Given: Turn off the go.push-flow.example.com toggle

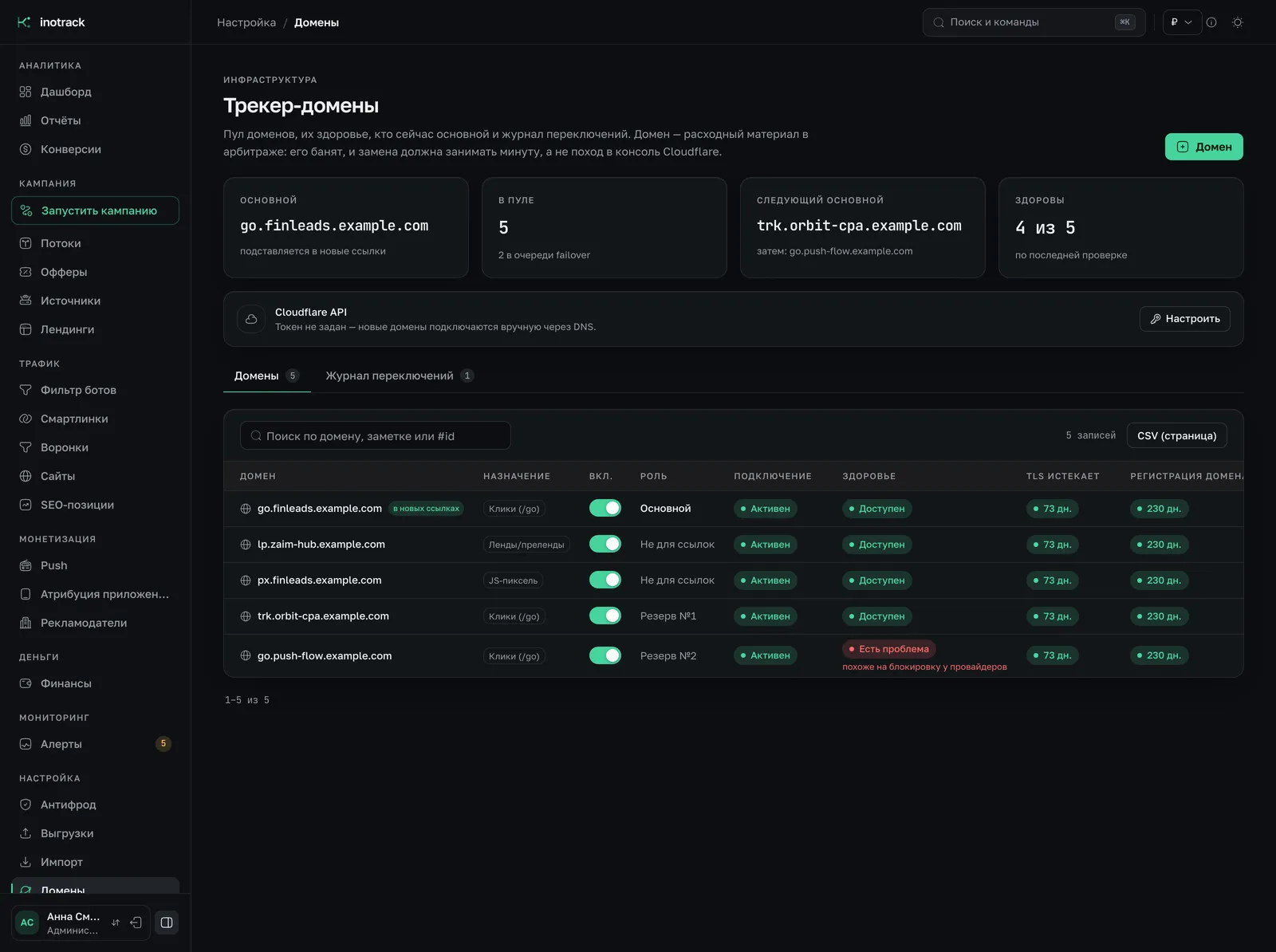Looking at the screenshot, I should coord(605,655).
